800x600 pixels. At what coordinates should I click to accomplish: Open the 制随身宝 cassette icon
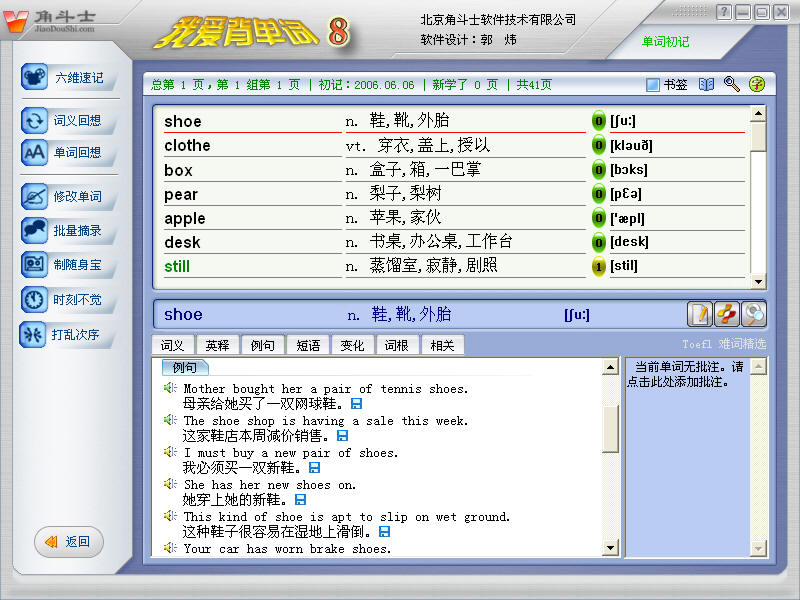(x=35, y=265)
